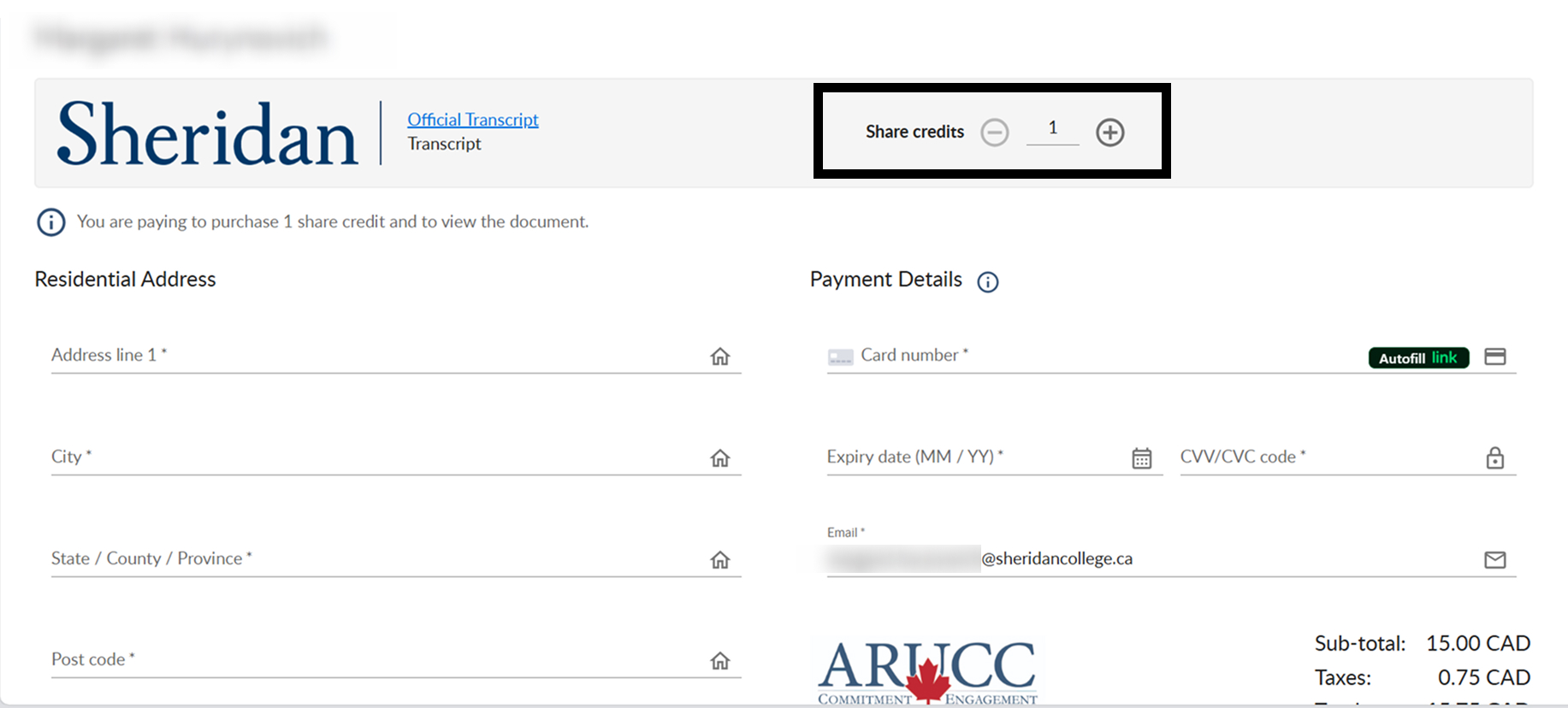Image resolution: width=1568 pixels, height=708 pixels.
Task: Show Payment Details info tooltip
Action: 988,282
